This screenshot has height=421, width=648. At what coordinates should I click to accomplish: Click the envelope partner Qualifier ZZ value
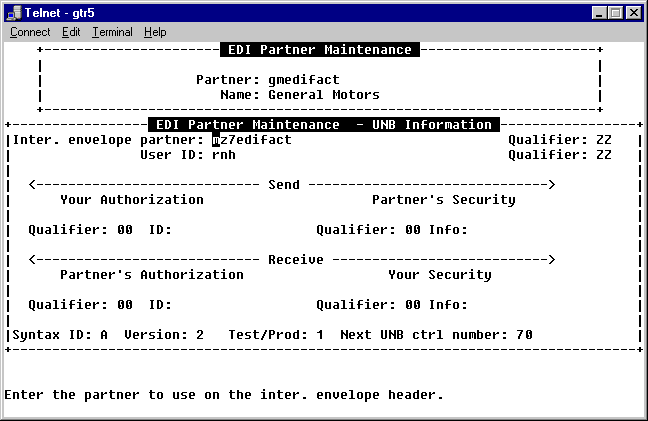[603, 140]
